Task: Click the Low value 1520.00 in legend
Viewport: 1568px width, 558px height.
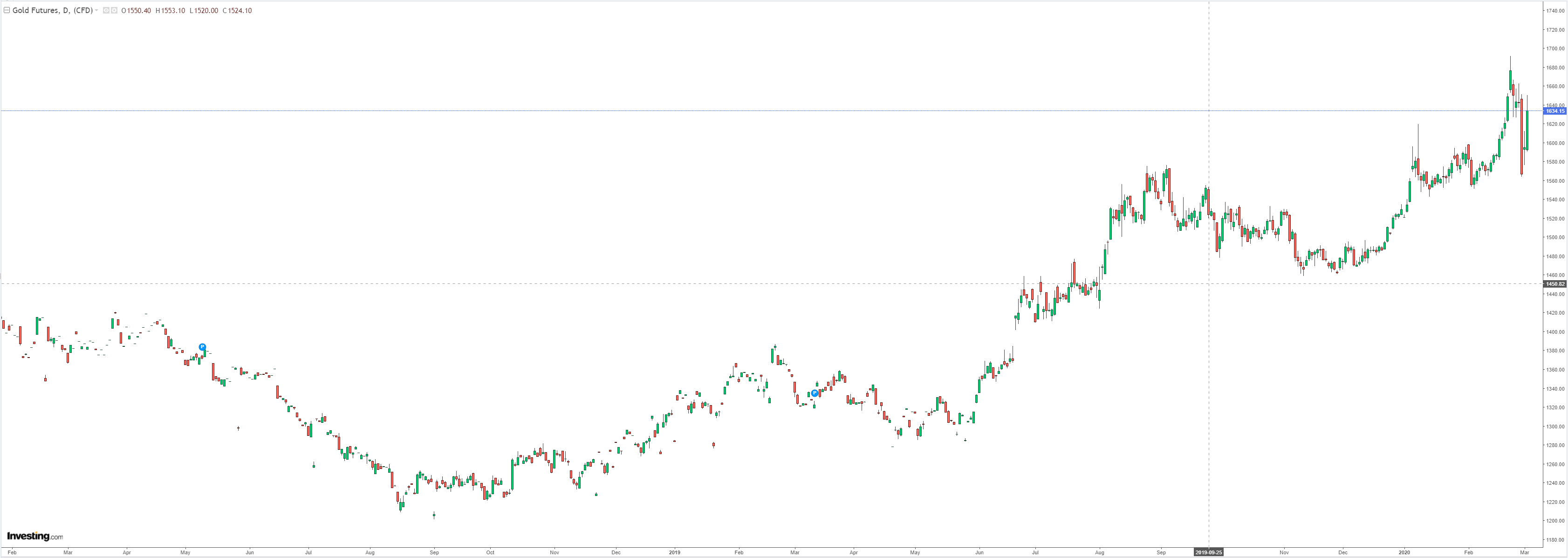Action: (206, 10)
